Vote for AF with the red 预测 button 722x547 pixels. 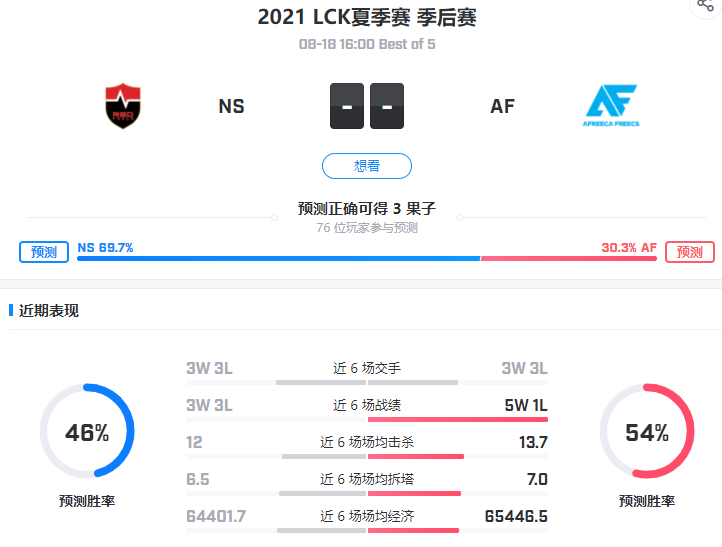click(x=689, y=252)
